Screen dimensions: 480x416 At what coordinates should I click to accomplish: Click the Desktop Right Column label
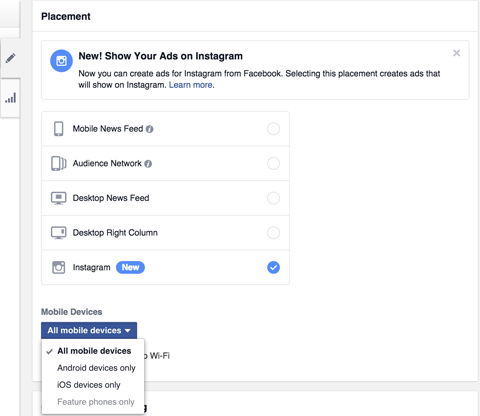point(115,233)
